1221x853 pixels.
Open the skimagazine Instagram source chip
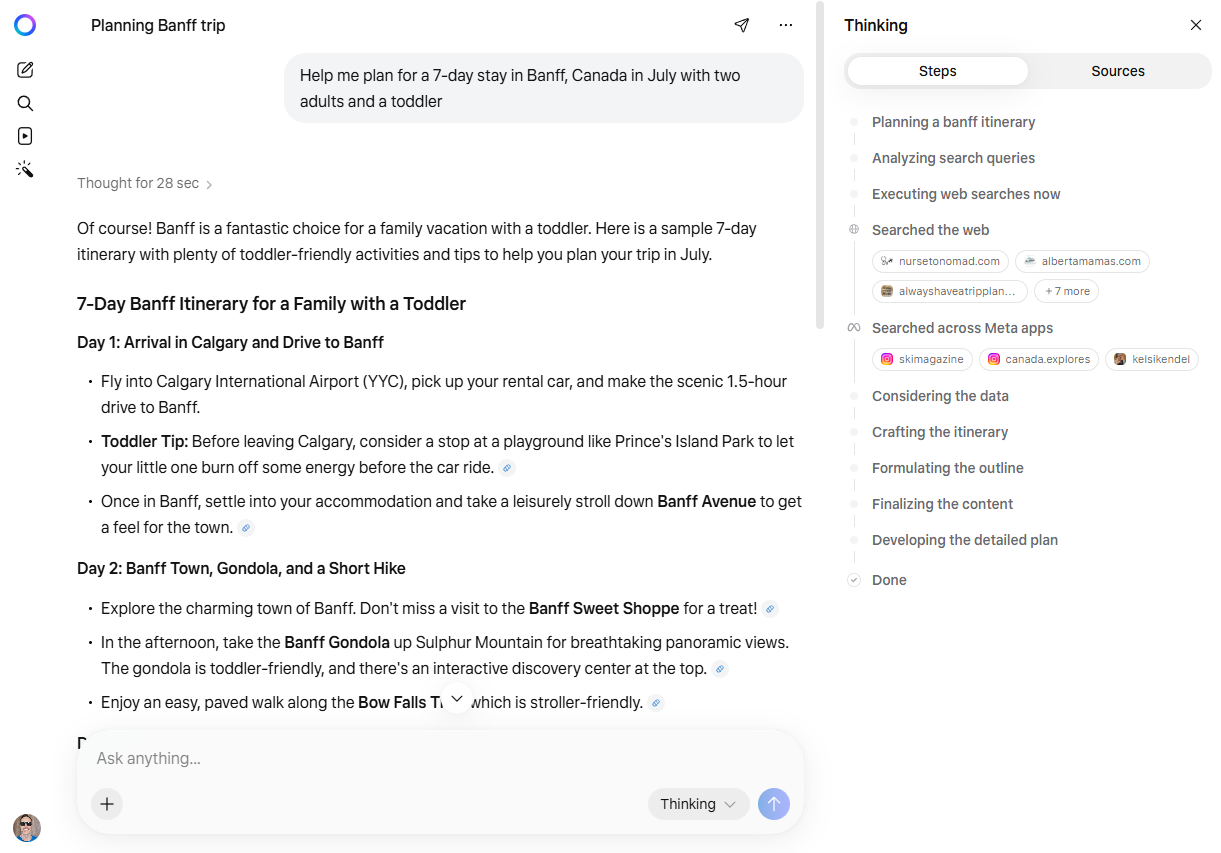pos(922,358)
